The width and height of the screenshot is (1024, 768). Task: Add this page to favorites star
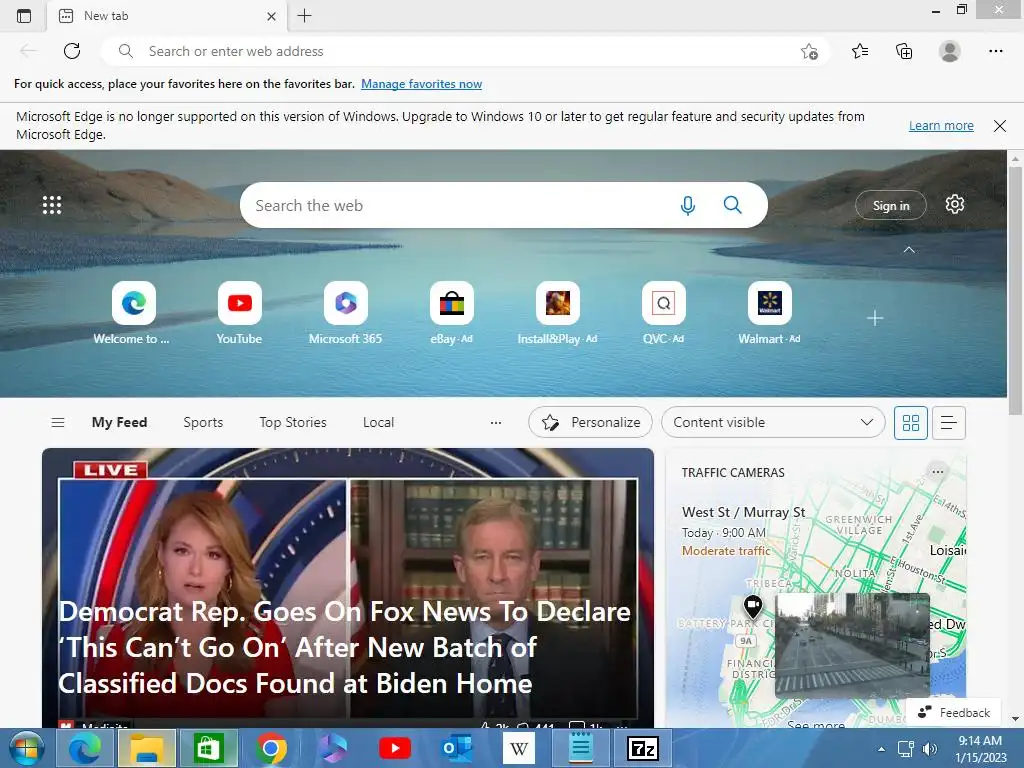809,51
